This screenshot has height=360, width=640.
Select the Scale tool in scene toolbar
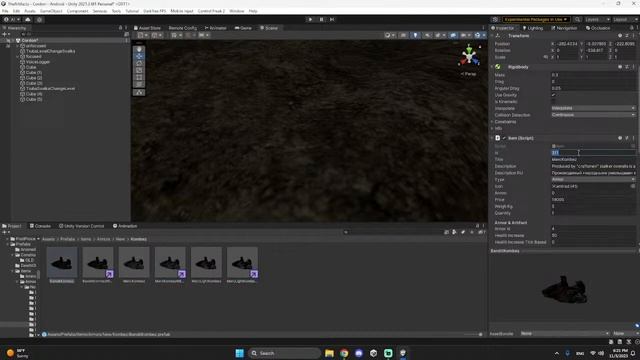tap(139, 70)
